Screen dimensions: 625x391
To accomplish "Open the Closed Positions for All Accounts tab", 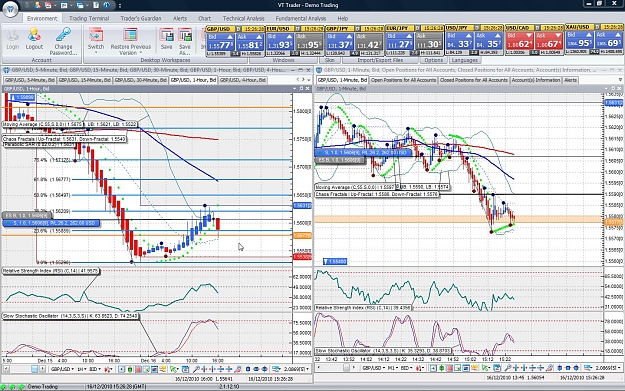I will [x=474, y=80].
